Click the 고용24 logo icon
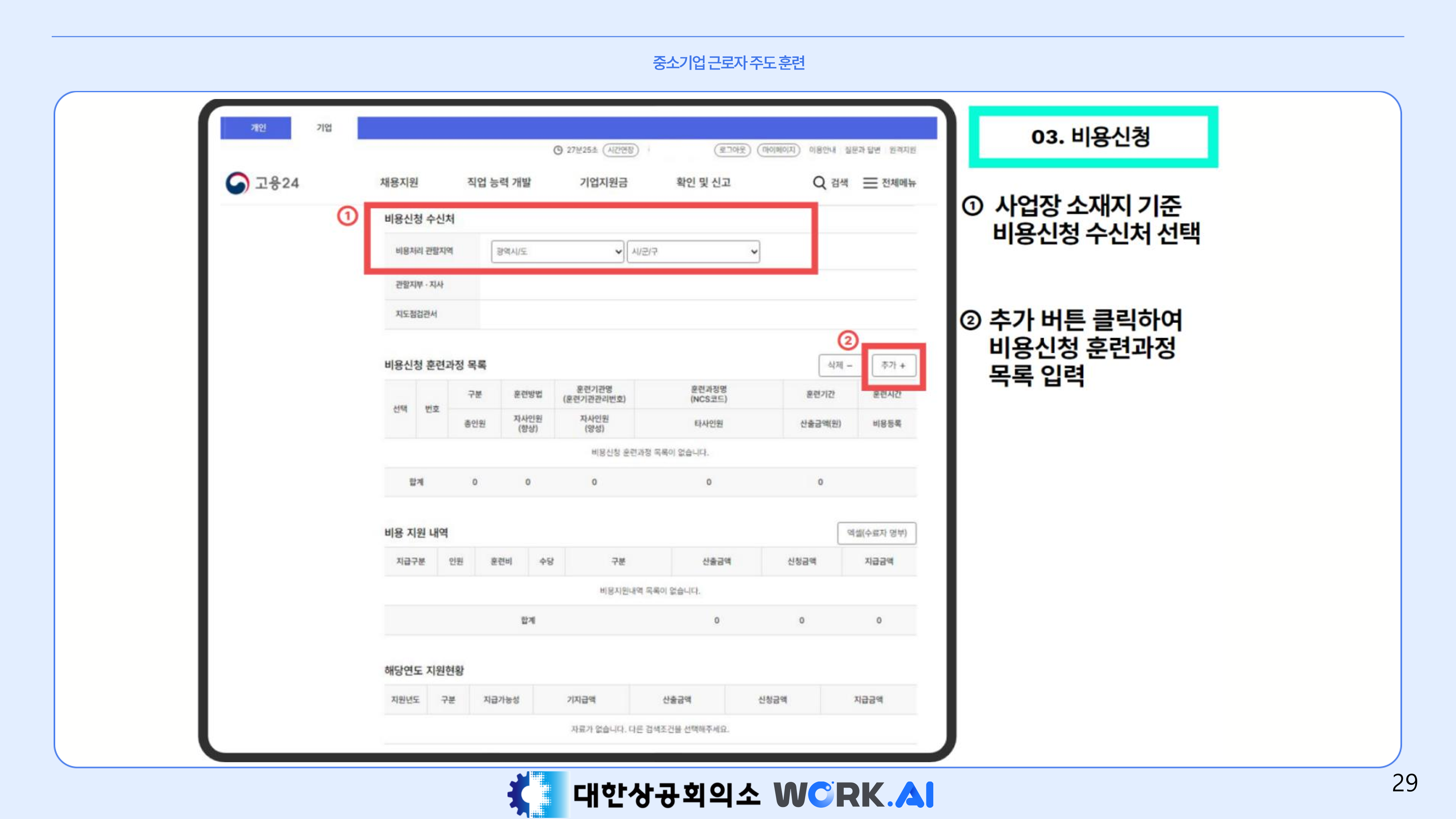Image resolution: width=1456 pixels, height=819 pixels. (237, 183)
